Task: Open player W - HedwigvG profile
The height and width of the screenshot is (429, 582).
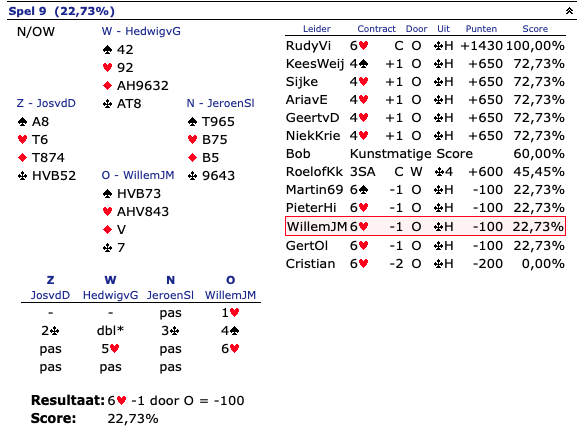Action: coord(141,31)
